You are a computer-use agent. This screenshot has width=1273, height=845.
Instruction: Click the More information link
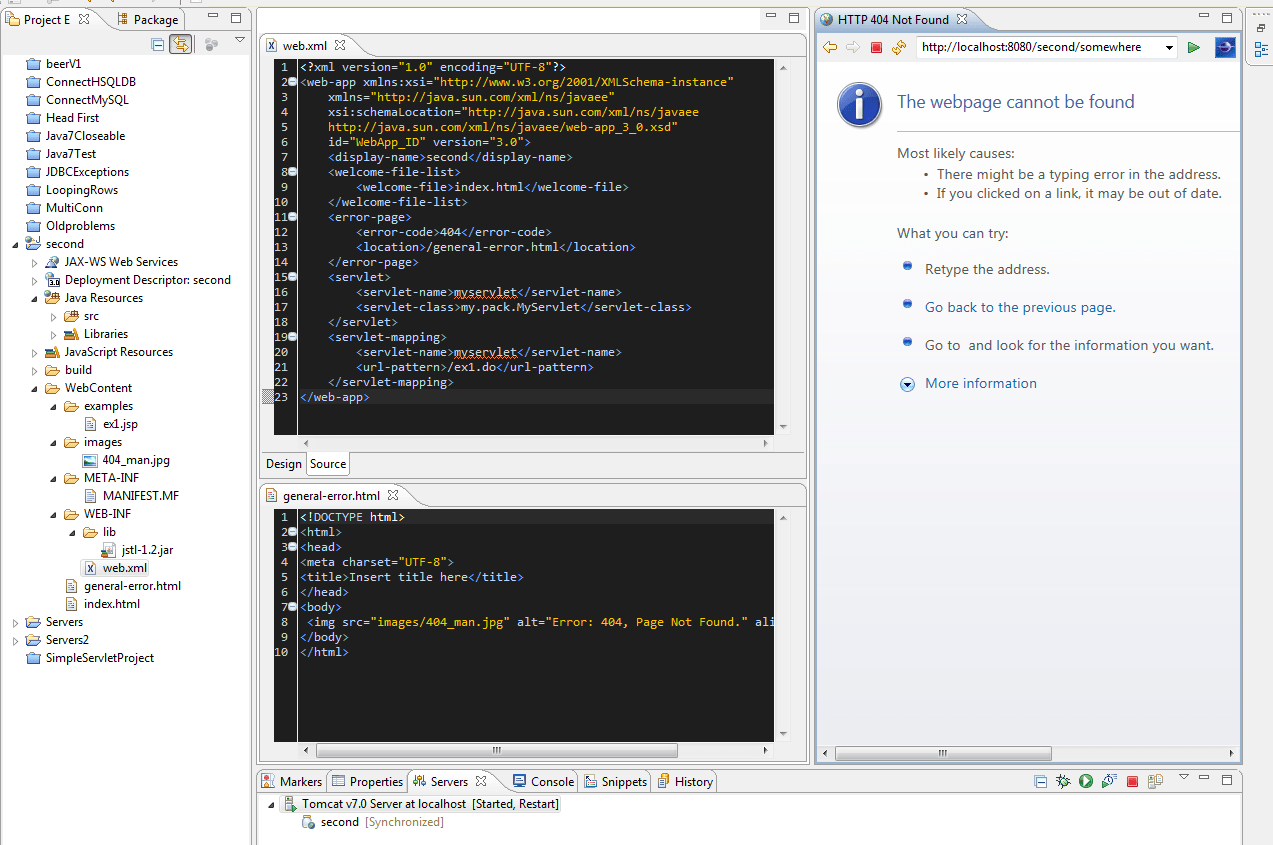(x=980, y=383)
